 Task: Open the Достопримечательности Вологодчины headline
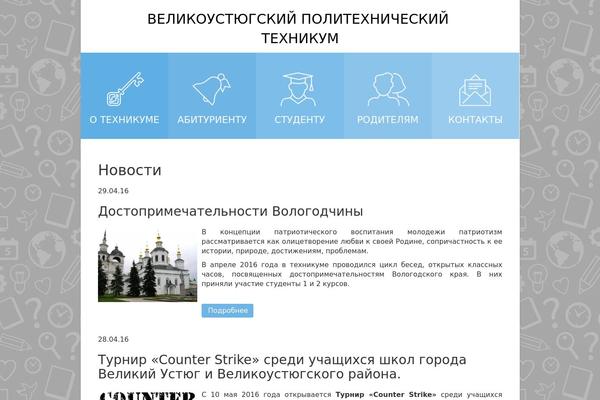pos(230,211)
